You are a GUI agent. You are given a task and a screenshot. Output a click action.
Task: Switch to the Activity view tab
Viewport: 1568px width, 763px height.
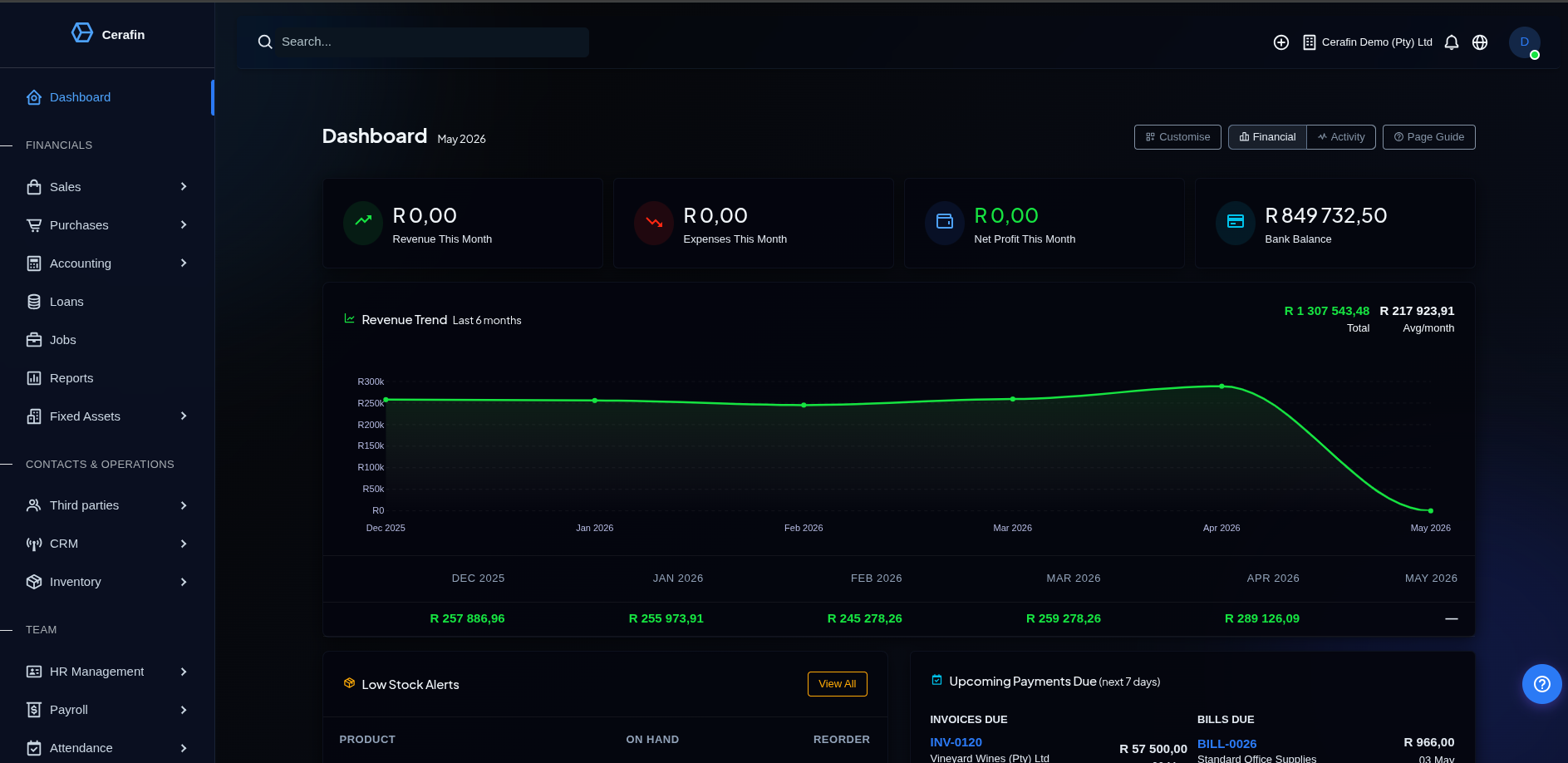(1341, 137)
